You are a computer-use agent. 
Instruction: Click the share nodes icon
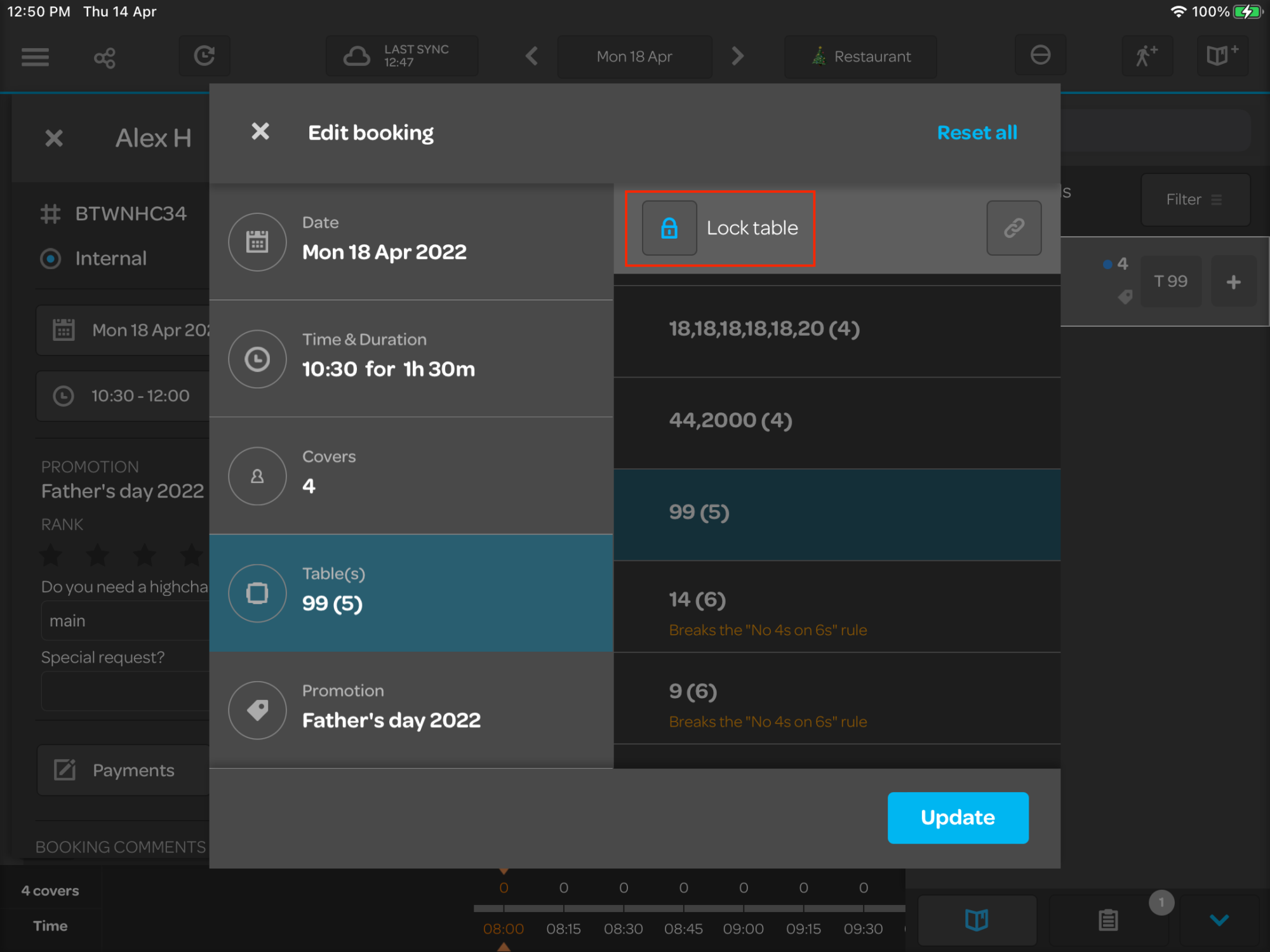(105, 58)
